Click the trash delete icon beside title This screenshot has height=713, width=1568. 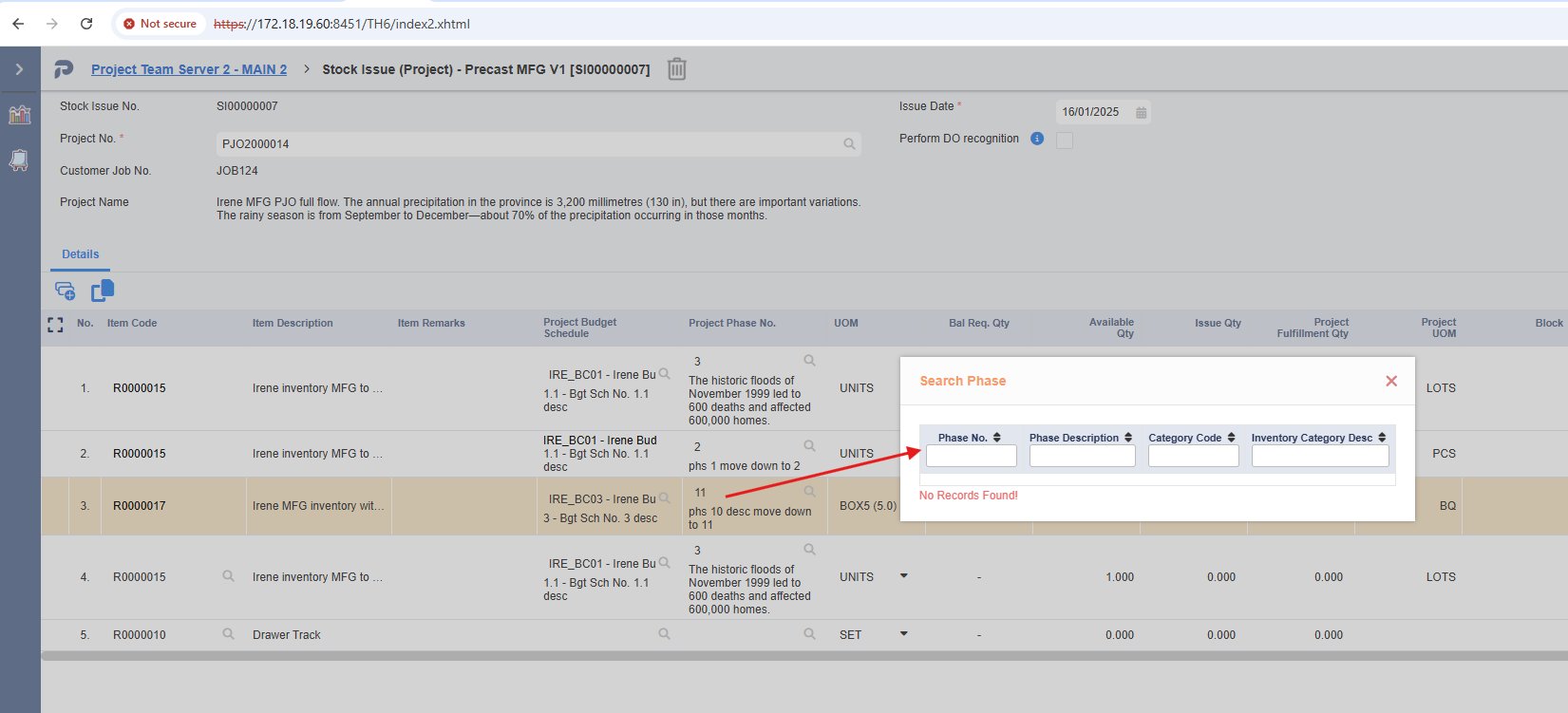tap(676, 69)
